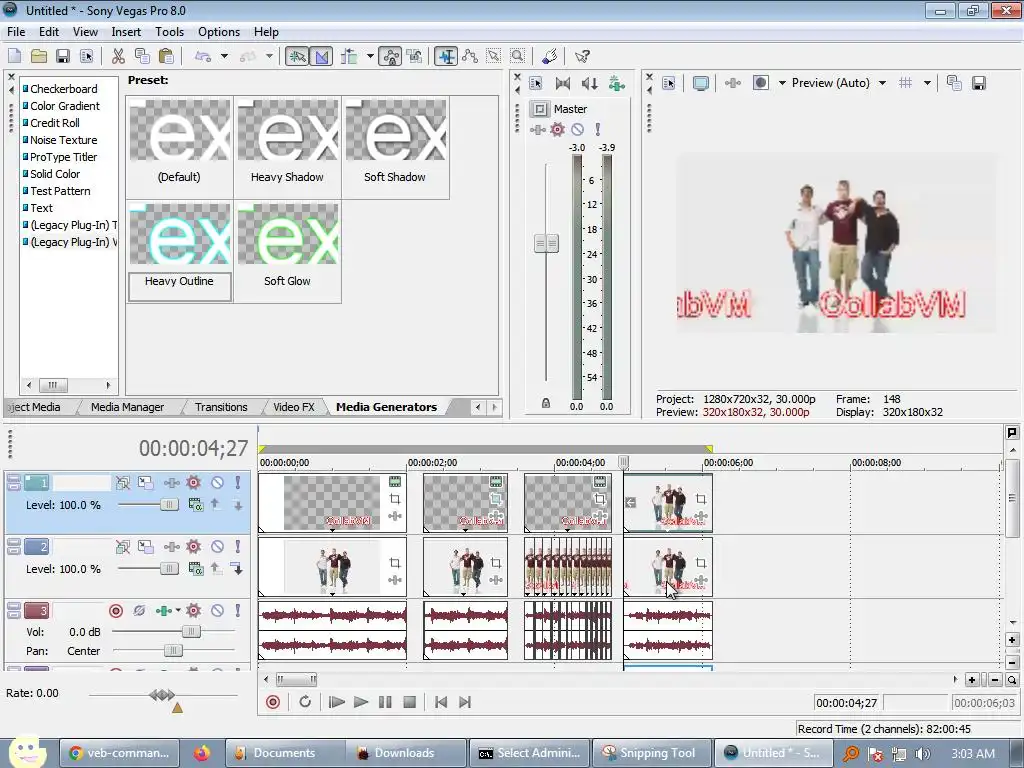Open Split Screen View dropdown arrow
Screen dimensions: 1024x768
[782, 83]
